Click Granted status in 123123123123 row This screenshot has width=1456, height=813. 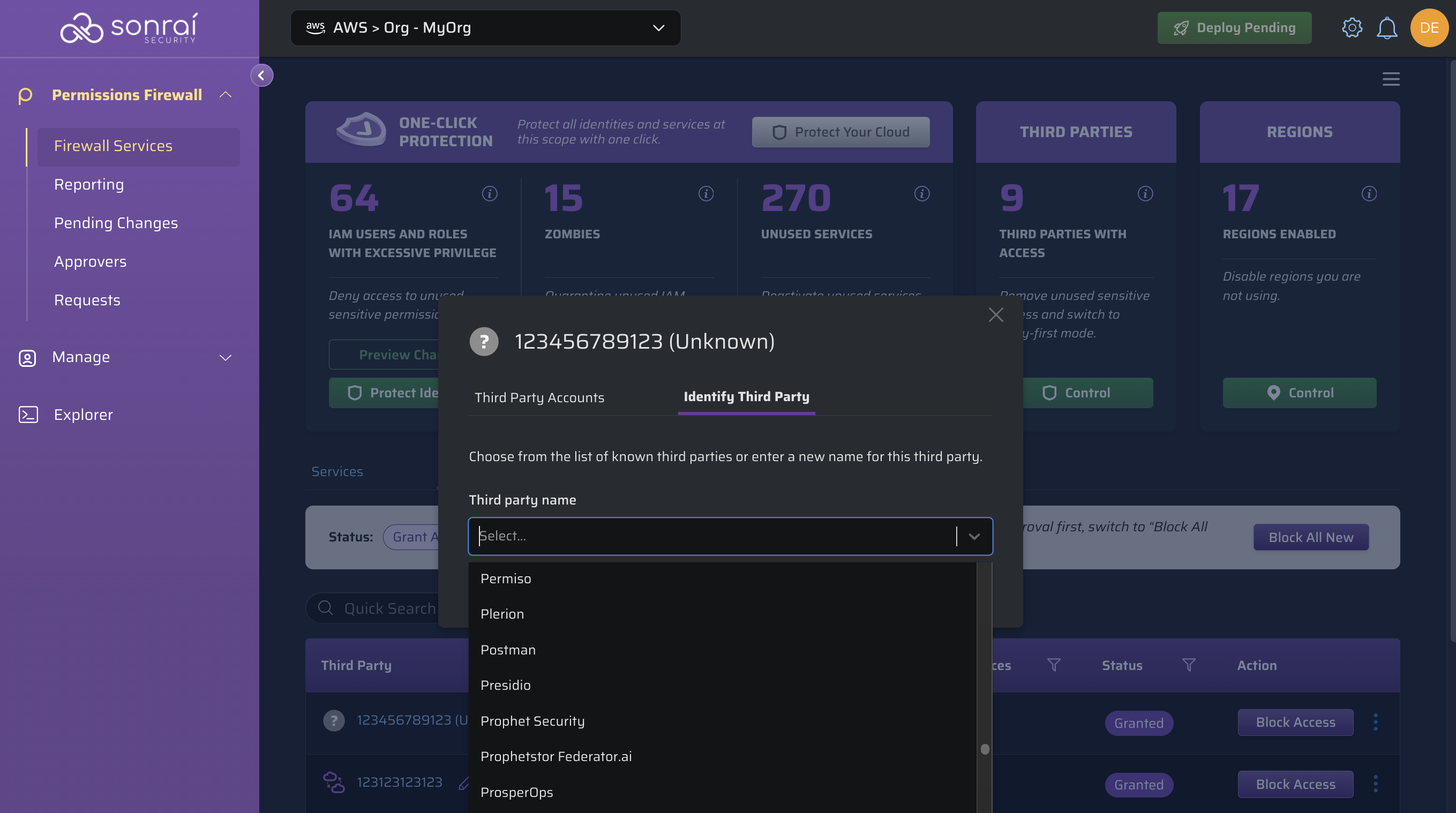point(1139,784)
